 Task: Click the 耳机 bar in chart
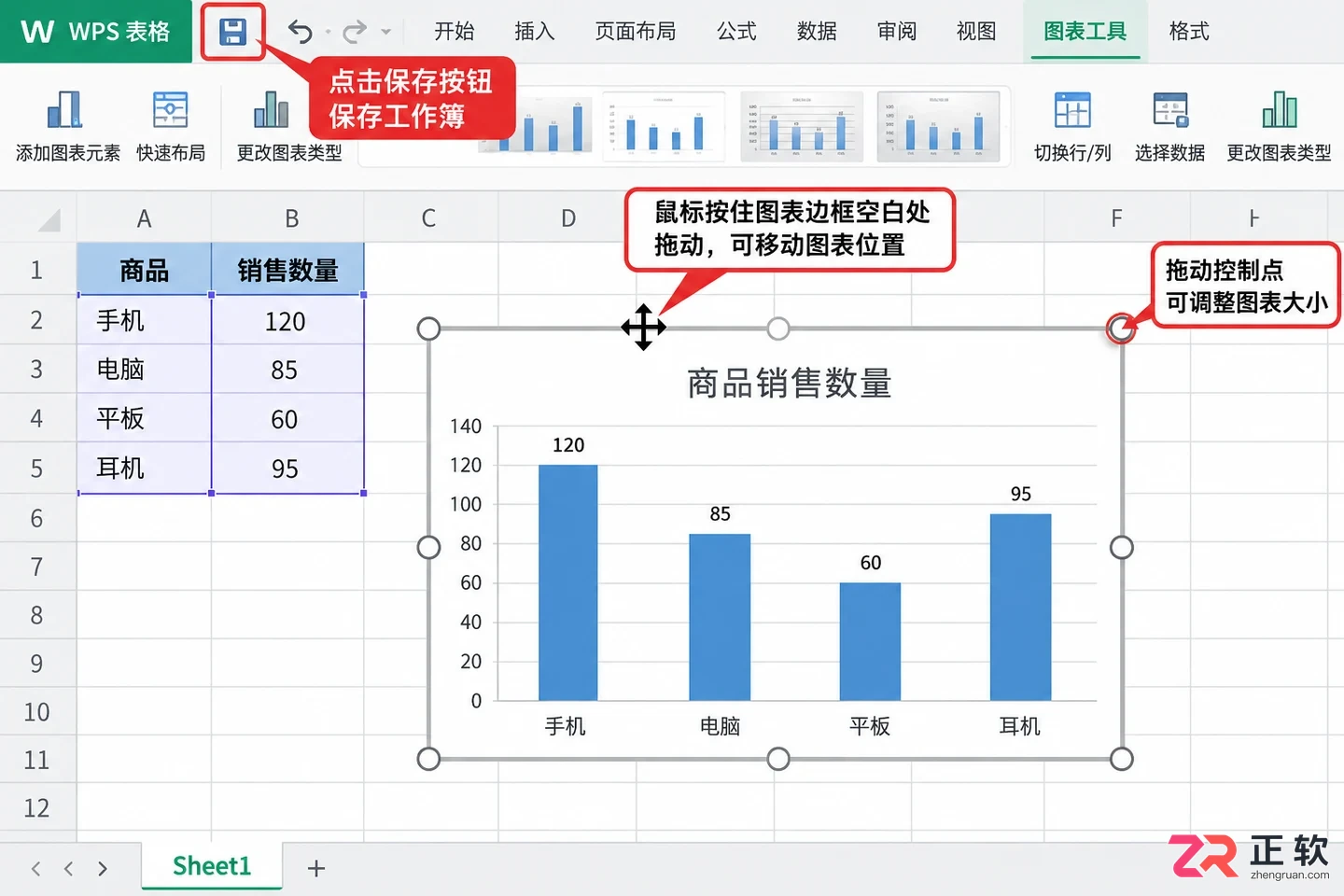[1020, 607]
